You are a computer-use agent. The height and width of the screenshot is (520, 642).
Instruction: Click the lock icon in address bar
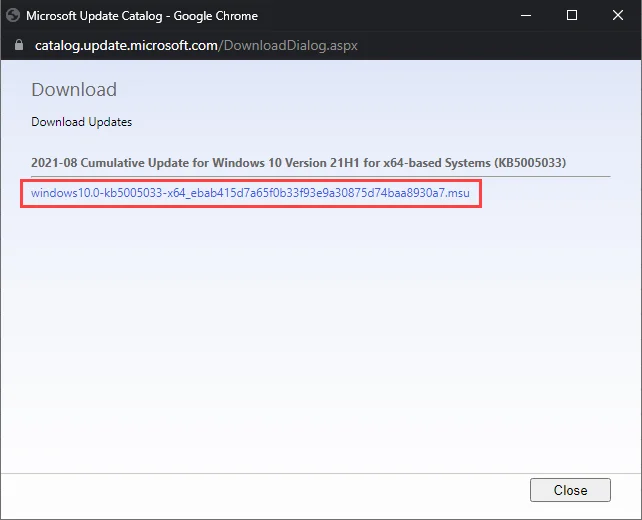pyautogui.click(x=19, y=45)
